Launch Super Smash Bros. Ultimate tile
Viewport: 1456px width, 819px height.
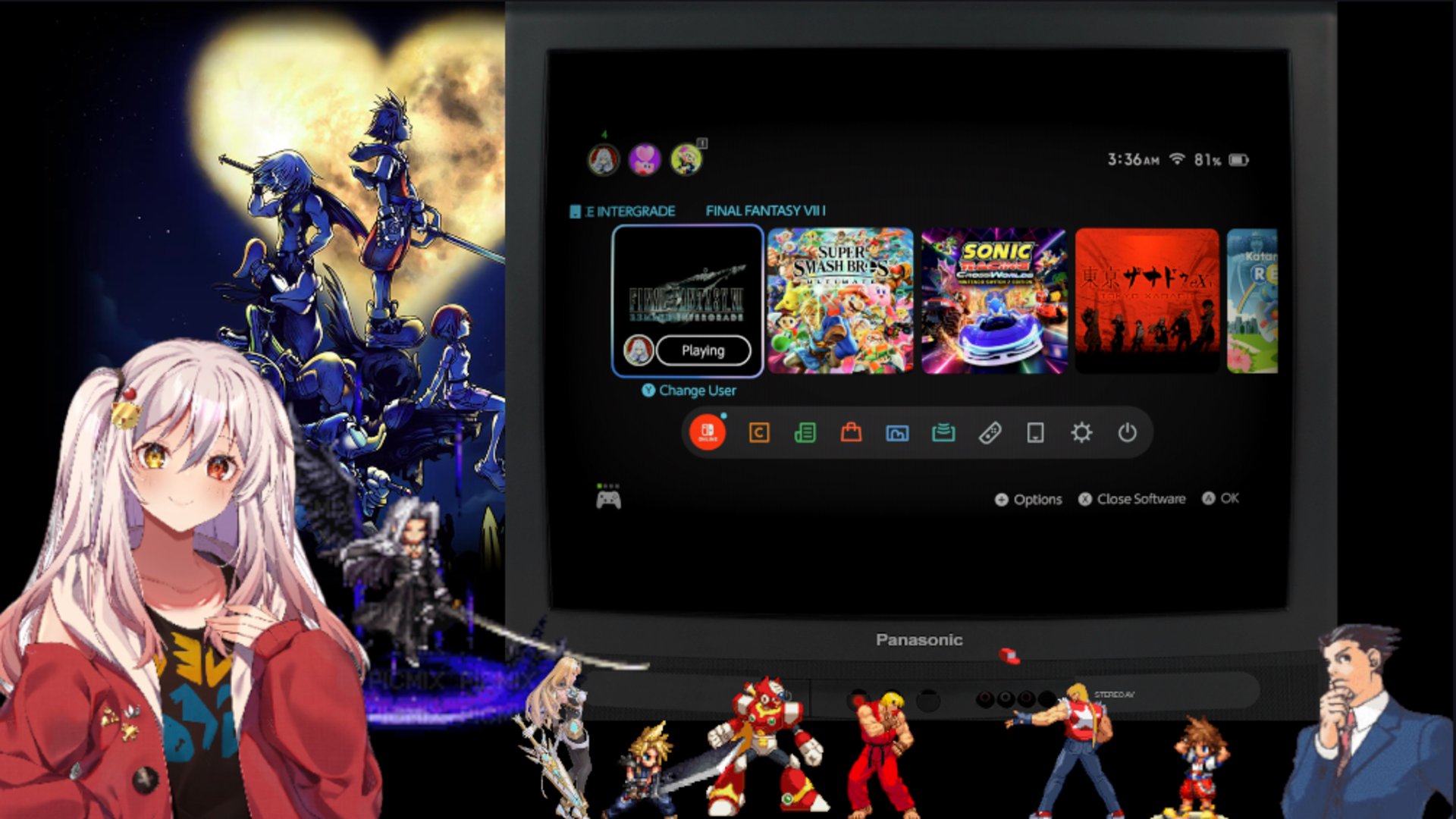click(840, 301)
